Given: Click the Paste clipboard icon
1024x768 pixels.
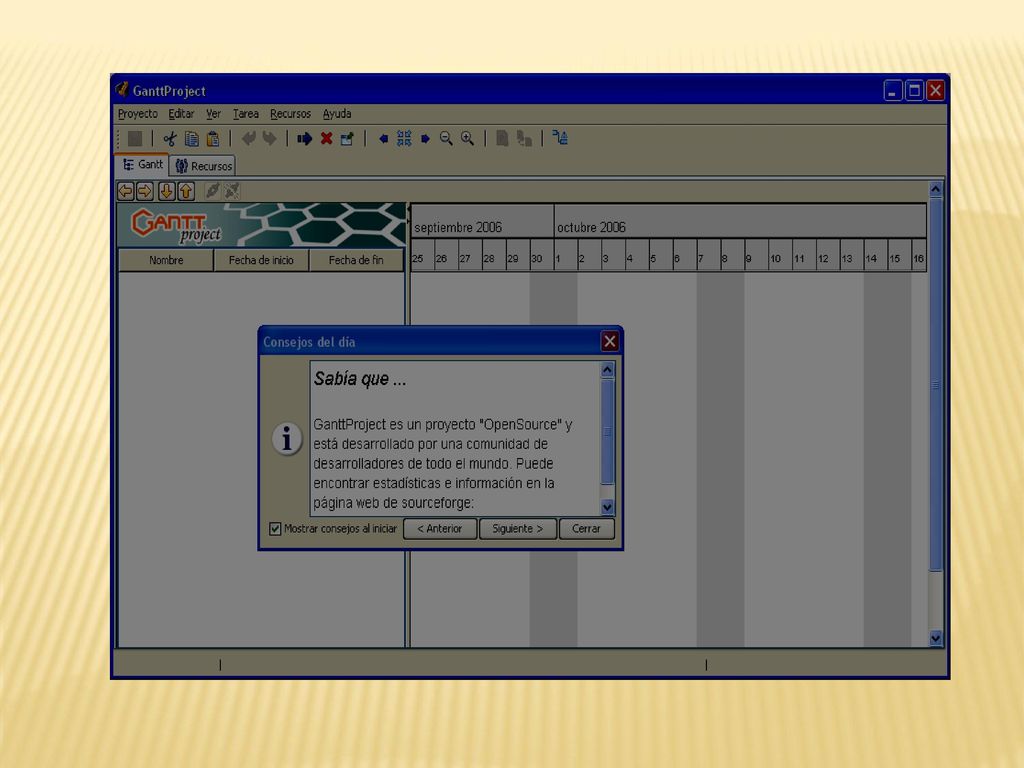Looking at the screenshot, I should (213, 138).
